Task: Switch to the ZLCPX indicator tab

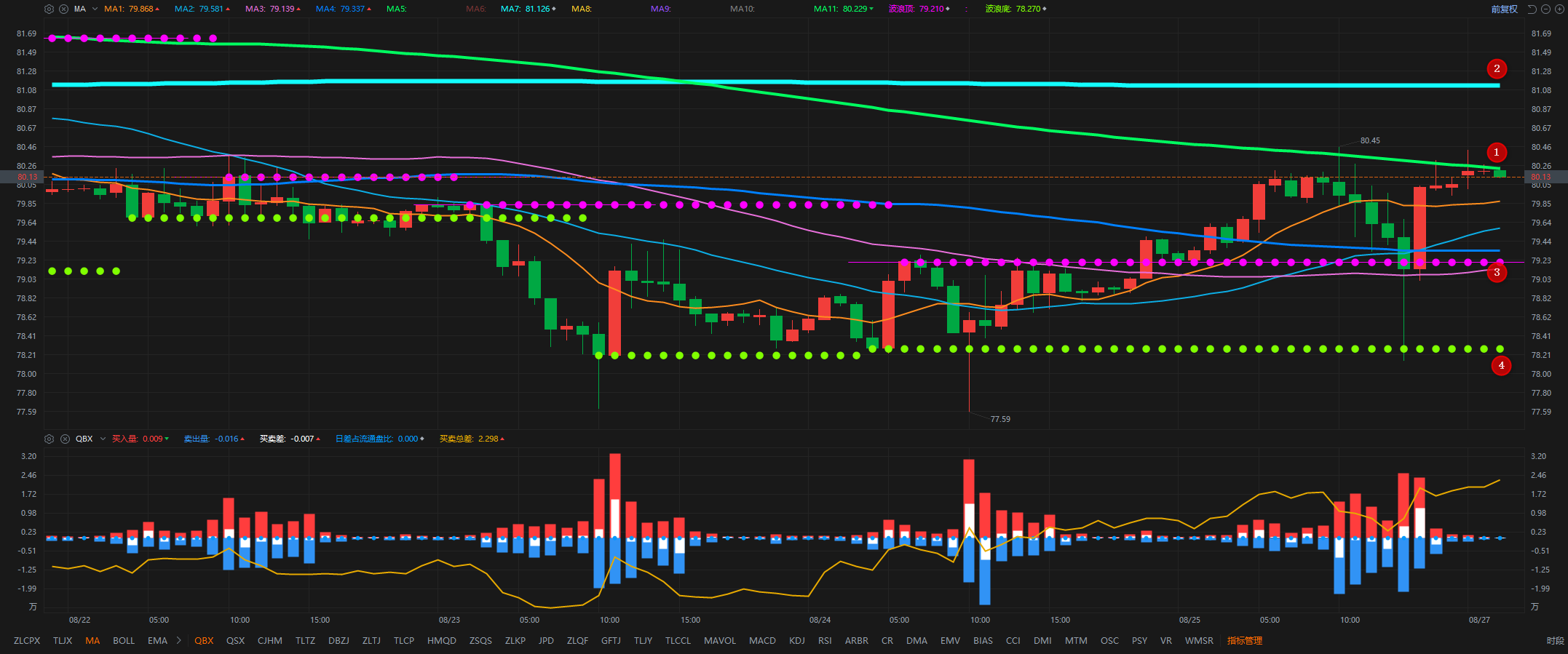Action: point(27,640)
